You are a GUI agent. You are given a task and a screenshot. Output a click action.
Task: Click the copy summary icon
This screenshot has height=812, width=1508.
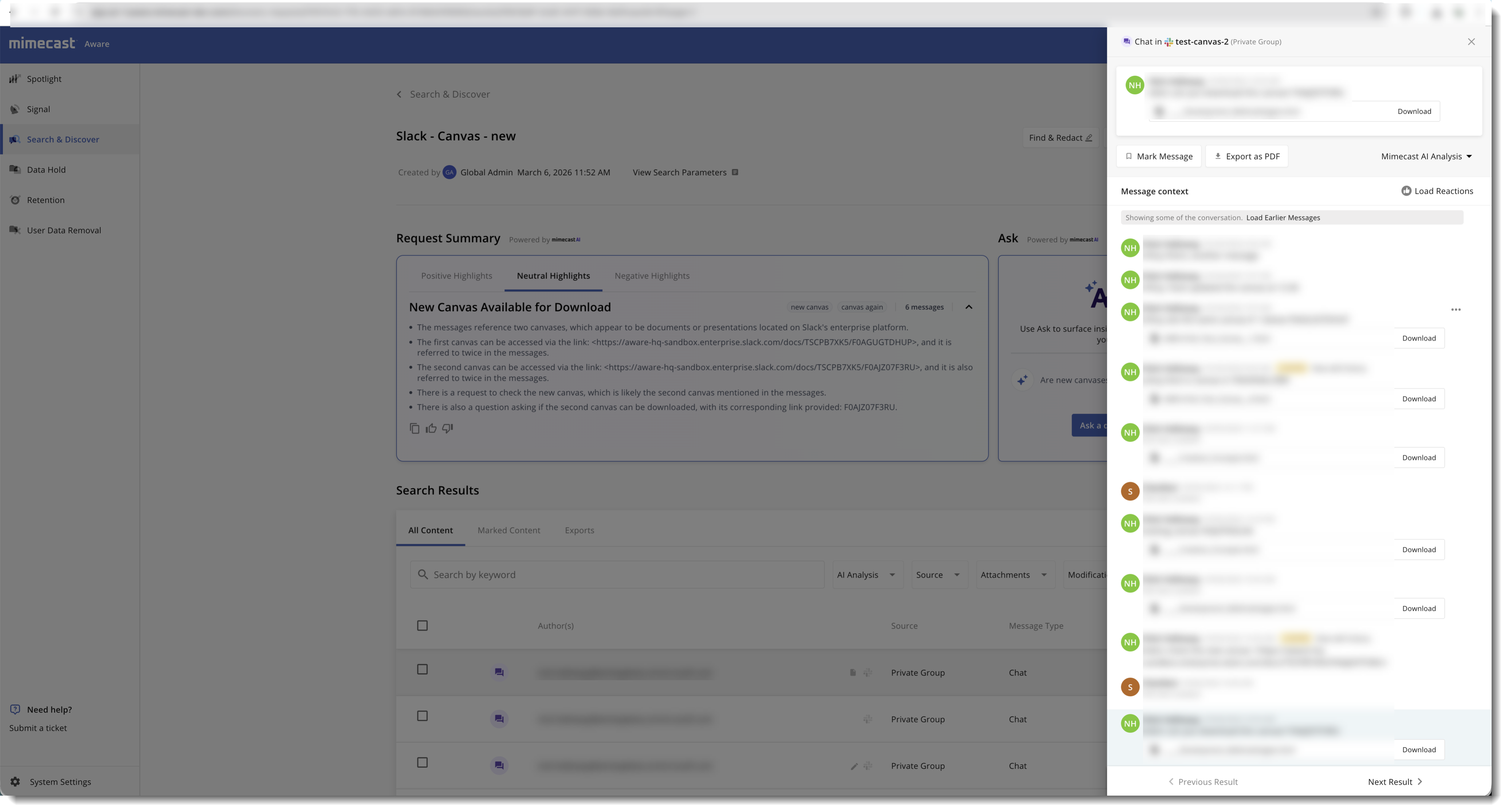[x=415, y=429]
